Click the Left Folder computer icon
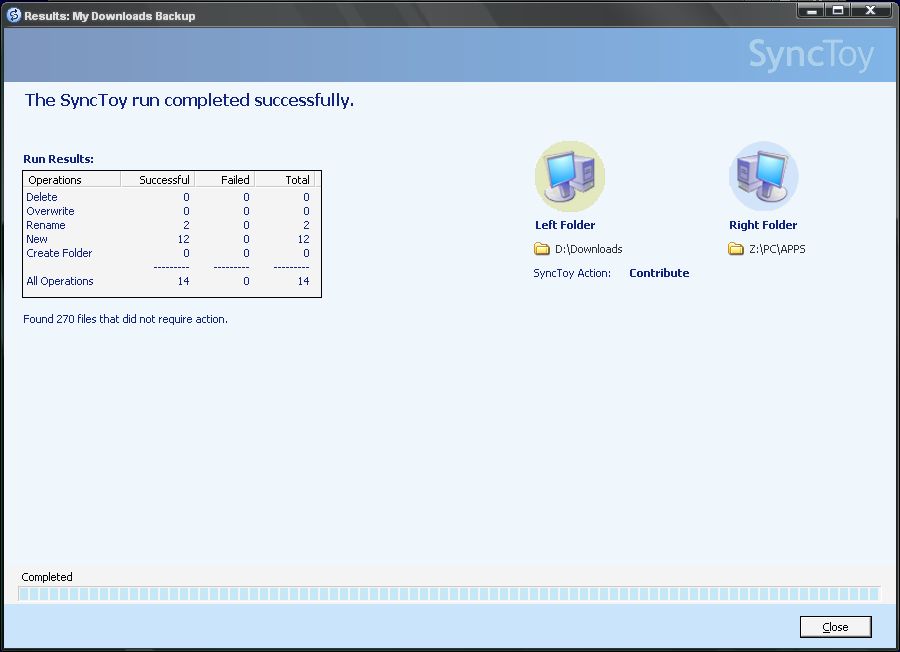This screenshot has height=652, width=900. [569, 176]
